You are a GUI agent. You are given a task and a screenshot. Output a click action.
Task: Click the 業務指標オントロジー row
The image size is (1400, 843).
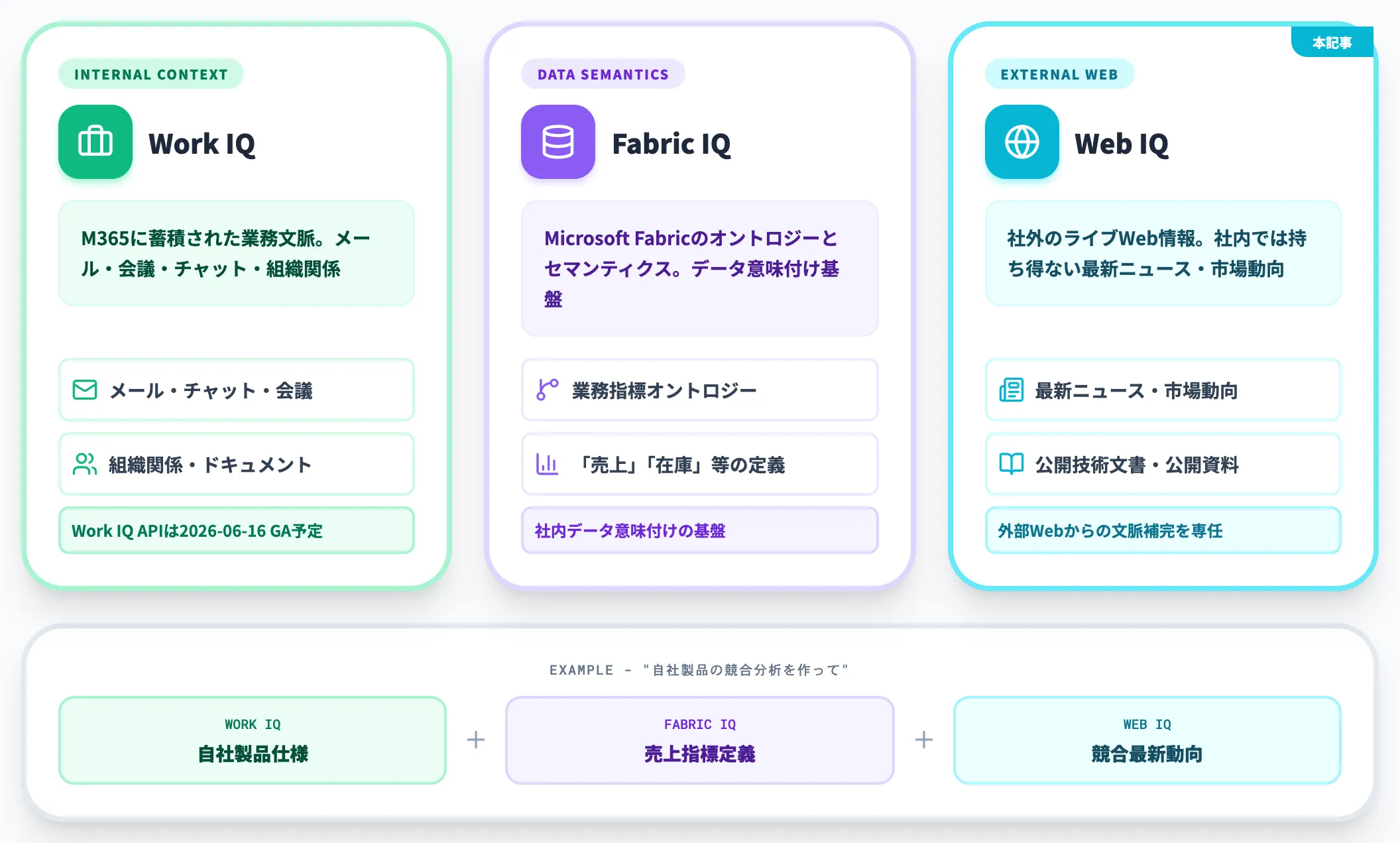pos(700,390)
